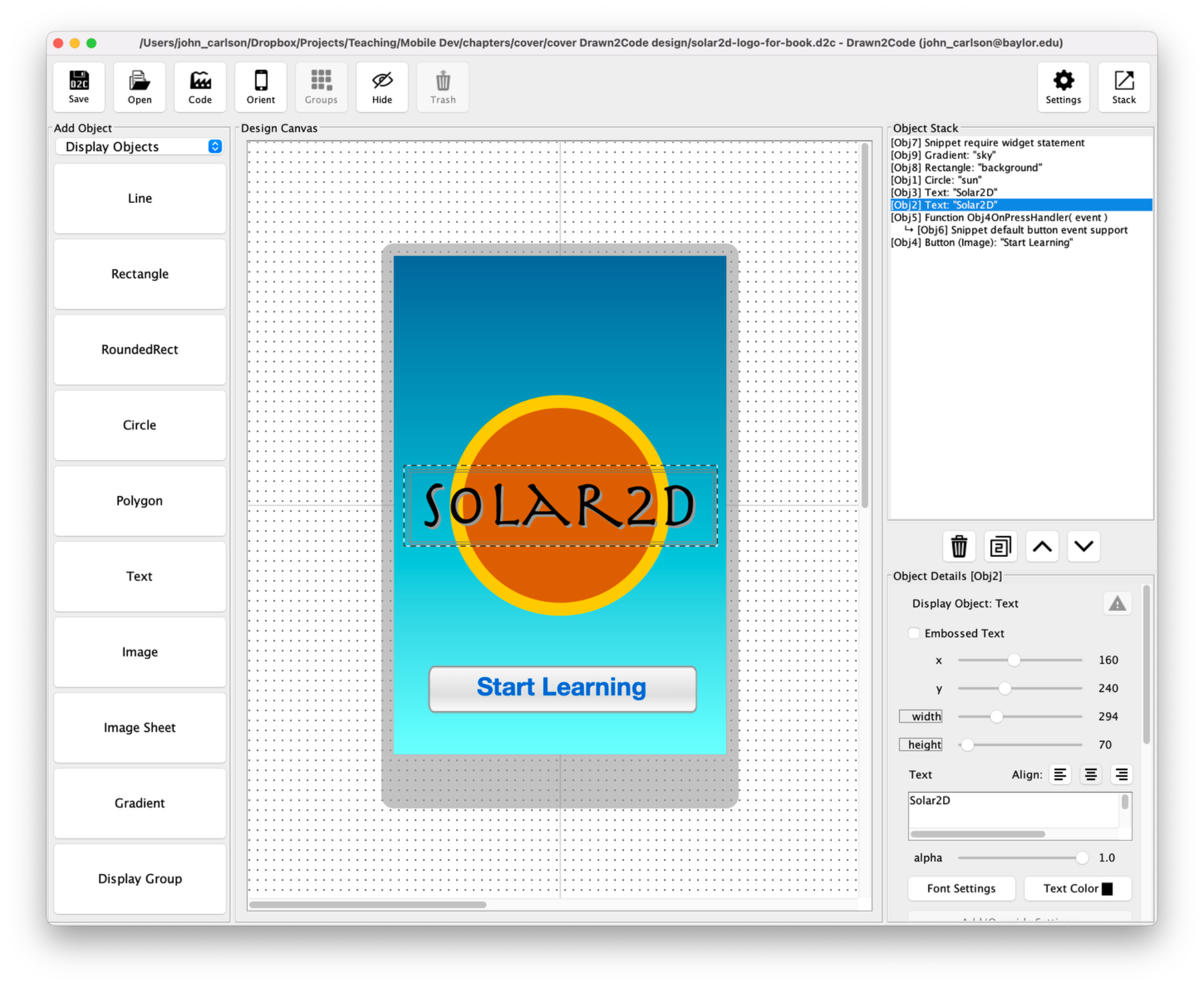The height and width of the screenshot is (987, 1204).
Task: Select the SOLAR2D text on canvas
Action: 560,506
